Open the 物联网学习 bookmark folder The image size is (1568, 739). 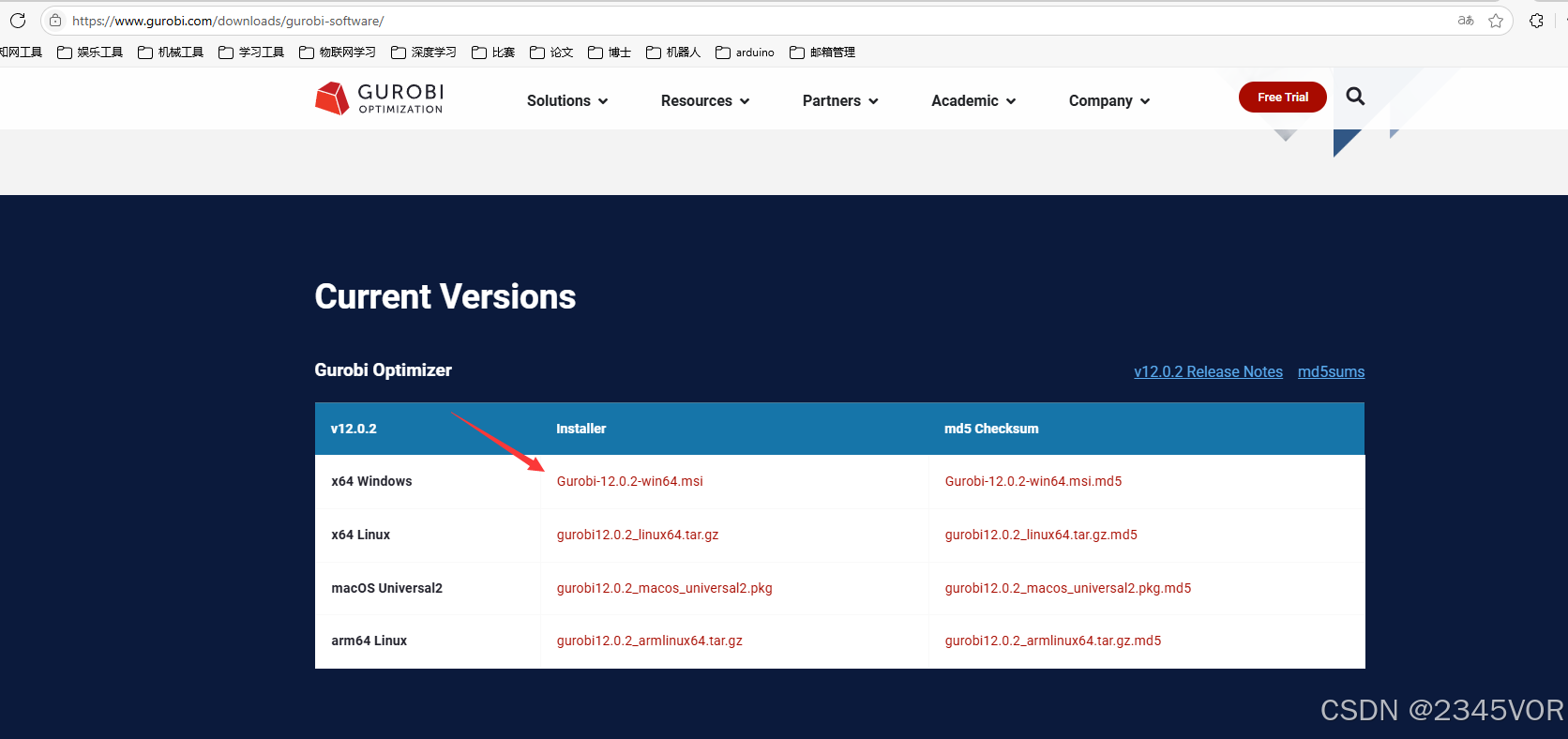click(x=338, y=53)
